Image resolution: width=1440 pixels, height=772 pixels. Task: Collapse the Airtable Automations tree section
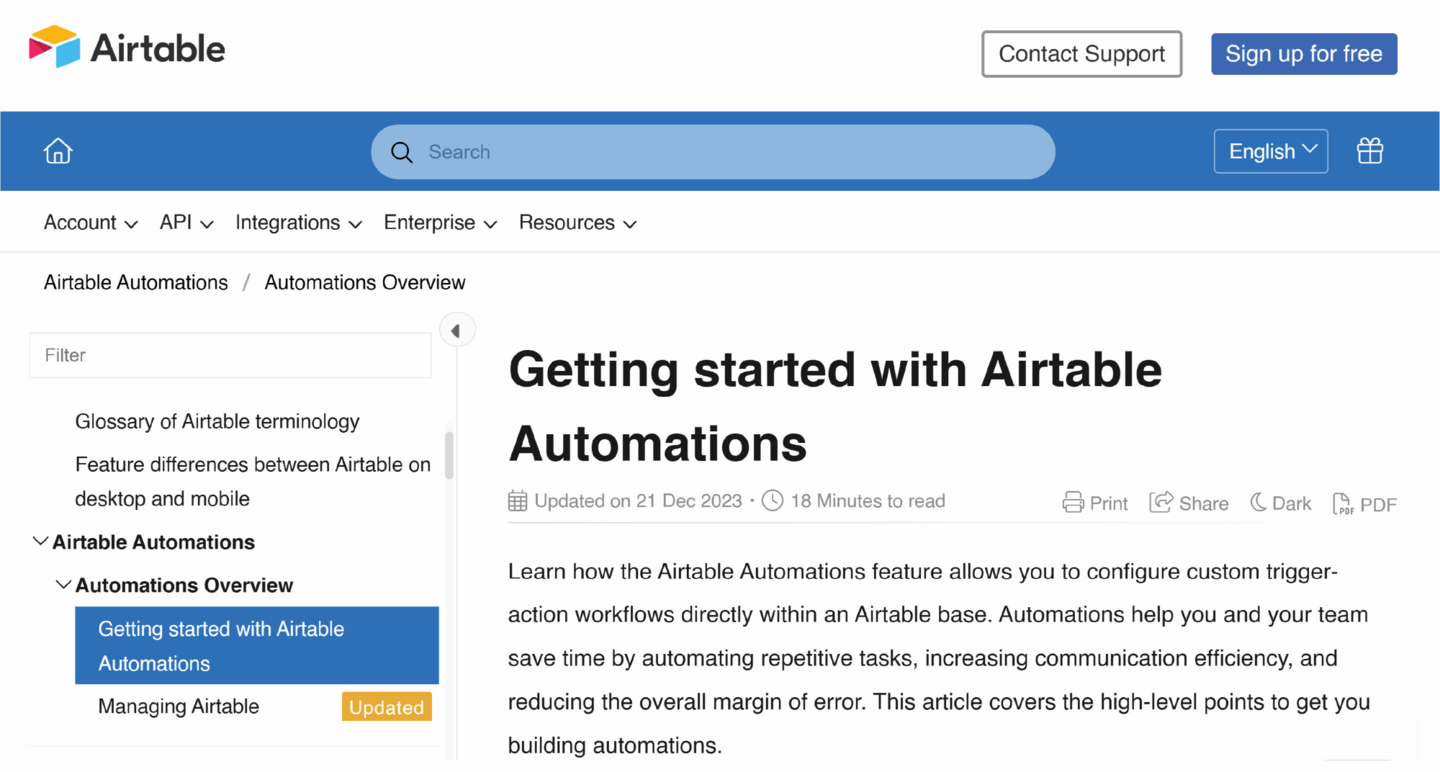tap(40, 542)
